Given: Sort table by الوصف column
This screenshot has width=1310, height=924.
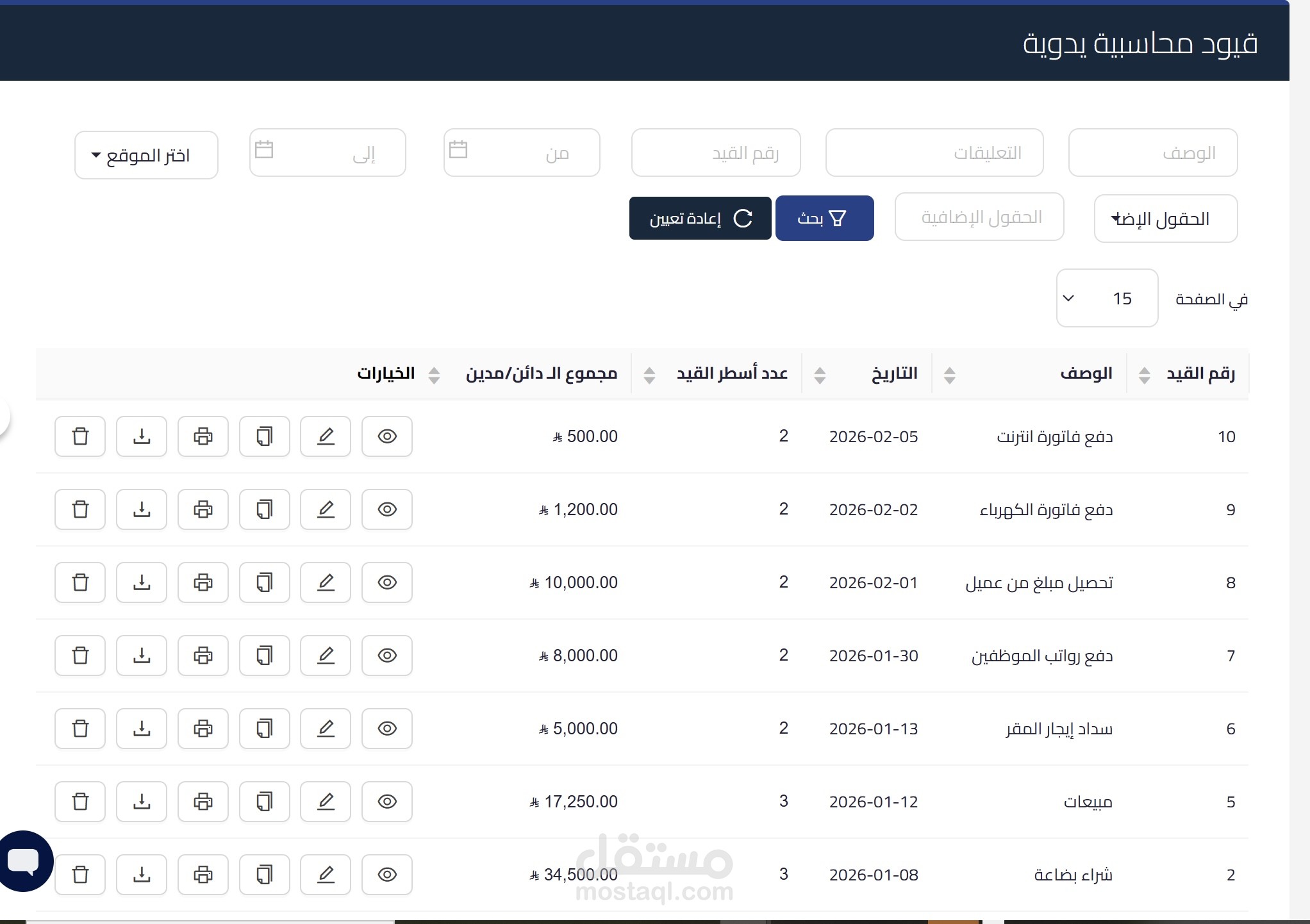Looking at the screenshot, I should 950,375.
